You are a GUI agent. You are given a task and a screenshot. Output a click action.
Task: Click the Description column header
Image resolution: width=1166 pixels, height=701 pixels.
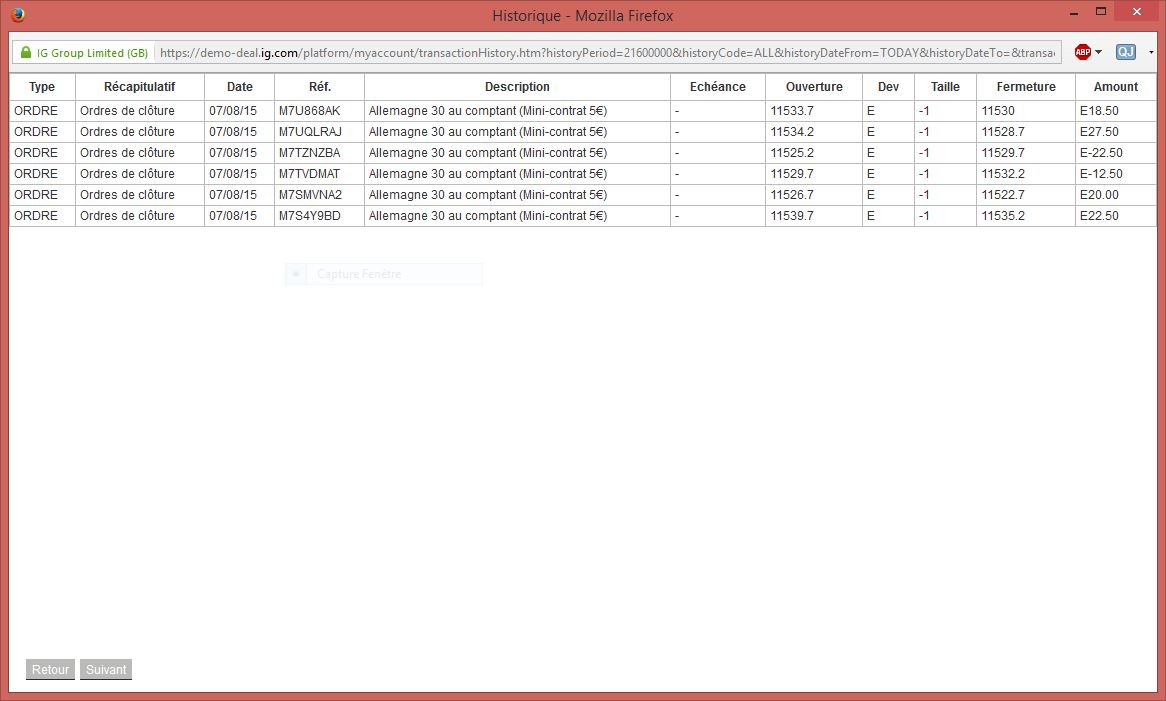click(x=517, y=87)
